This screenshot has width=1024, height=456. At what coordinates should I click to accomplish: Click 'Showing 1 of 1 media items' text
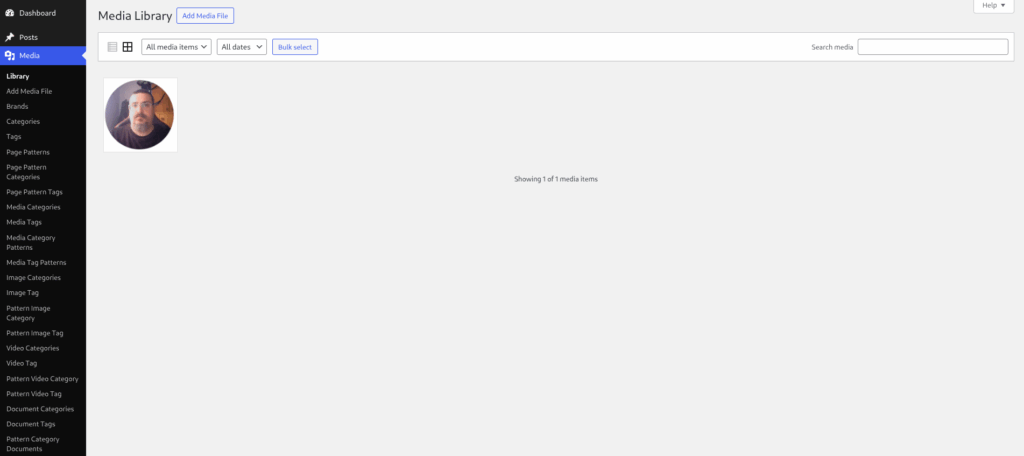(x=556, y=179)
